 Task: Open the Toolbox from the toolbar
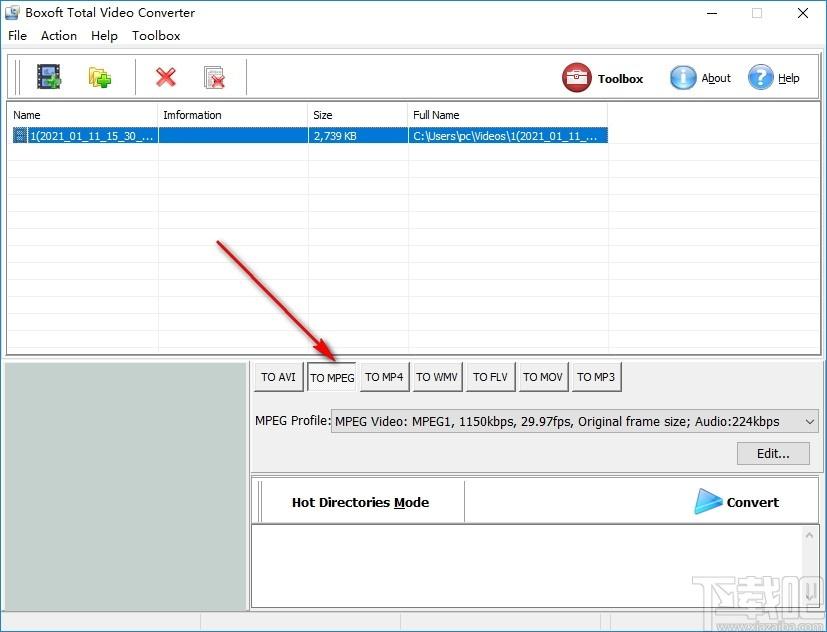click(603, 78)
